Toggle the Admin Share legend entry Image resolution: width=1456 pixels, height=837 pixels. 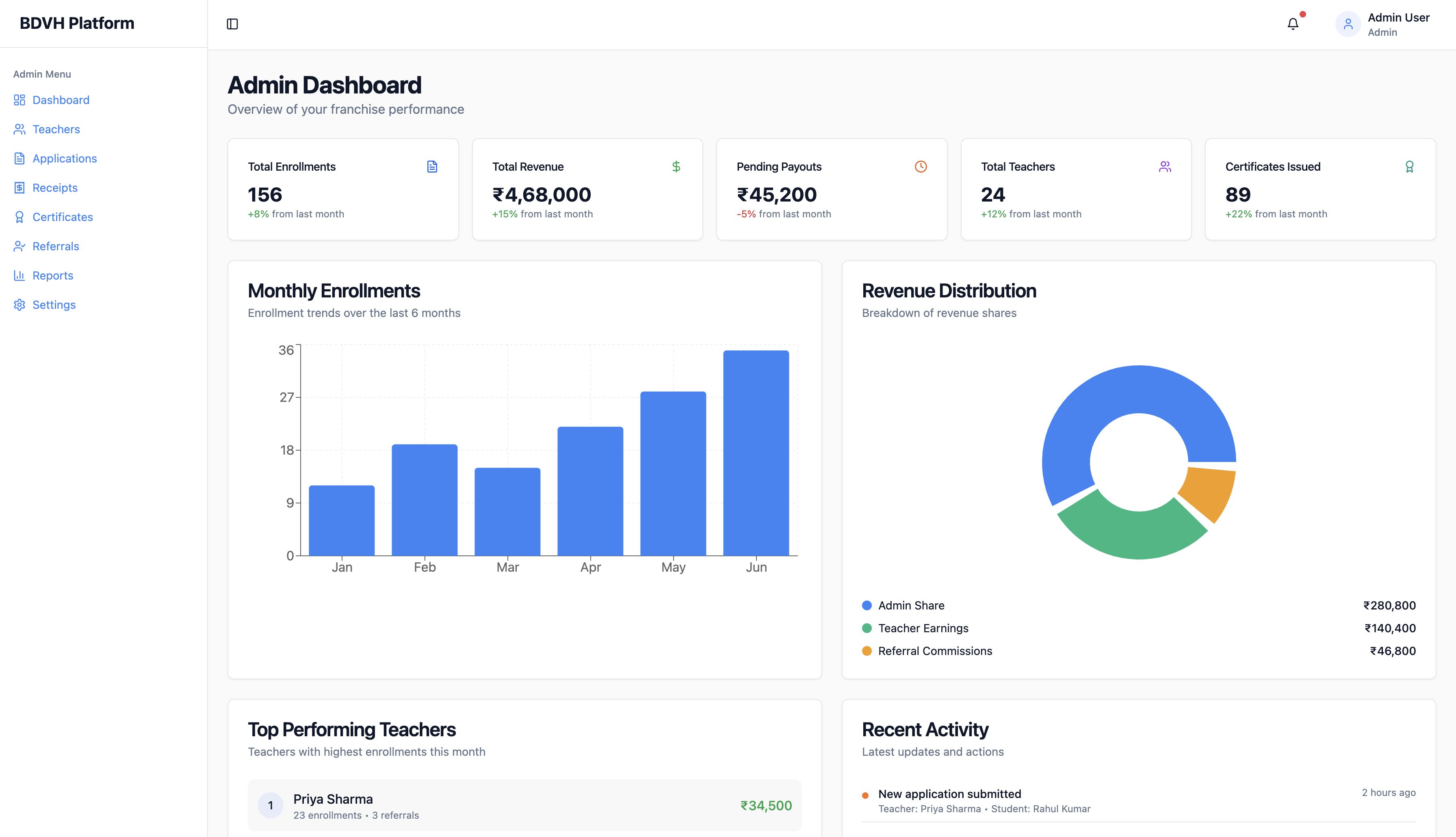point(911,605)
